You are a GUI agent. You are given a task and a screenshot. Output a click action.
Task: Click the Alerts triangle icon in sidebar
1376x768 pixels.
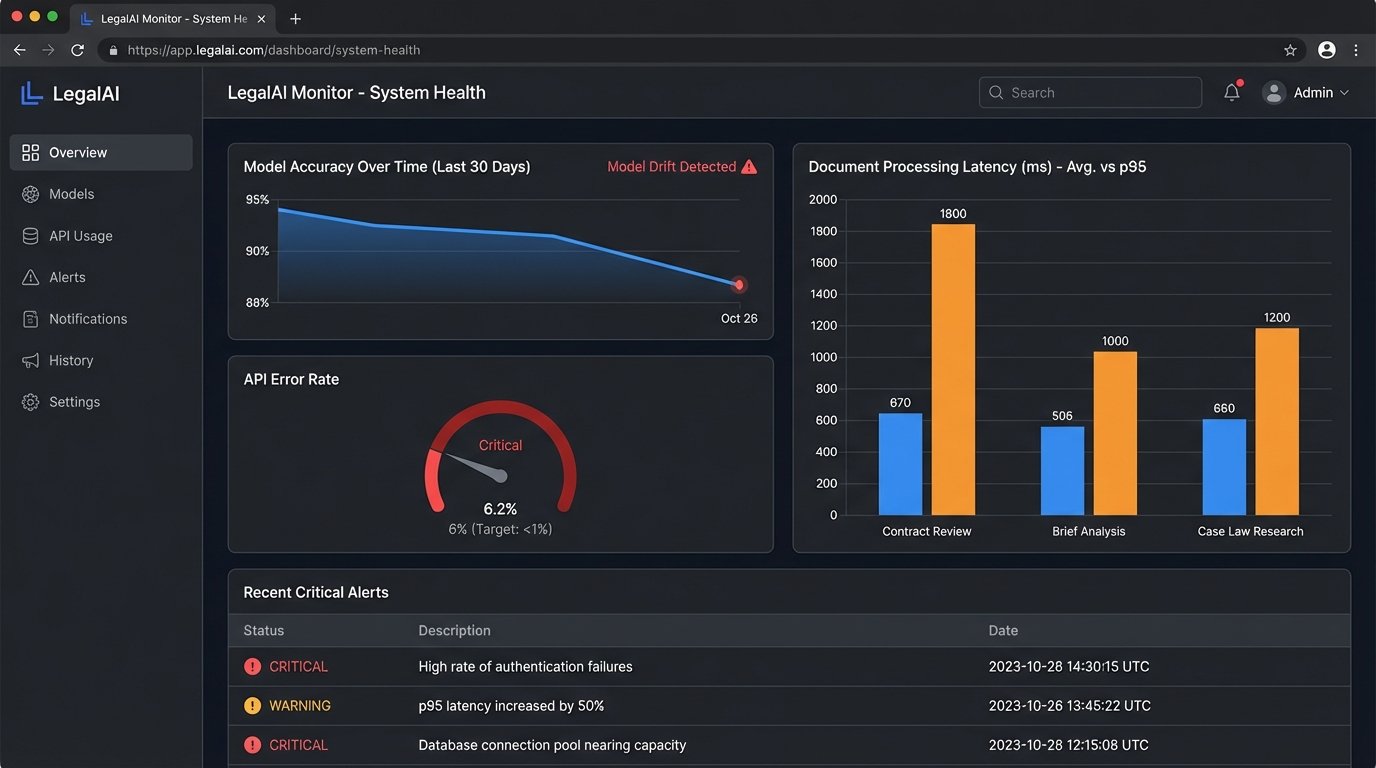(31, 277)
